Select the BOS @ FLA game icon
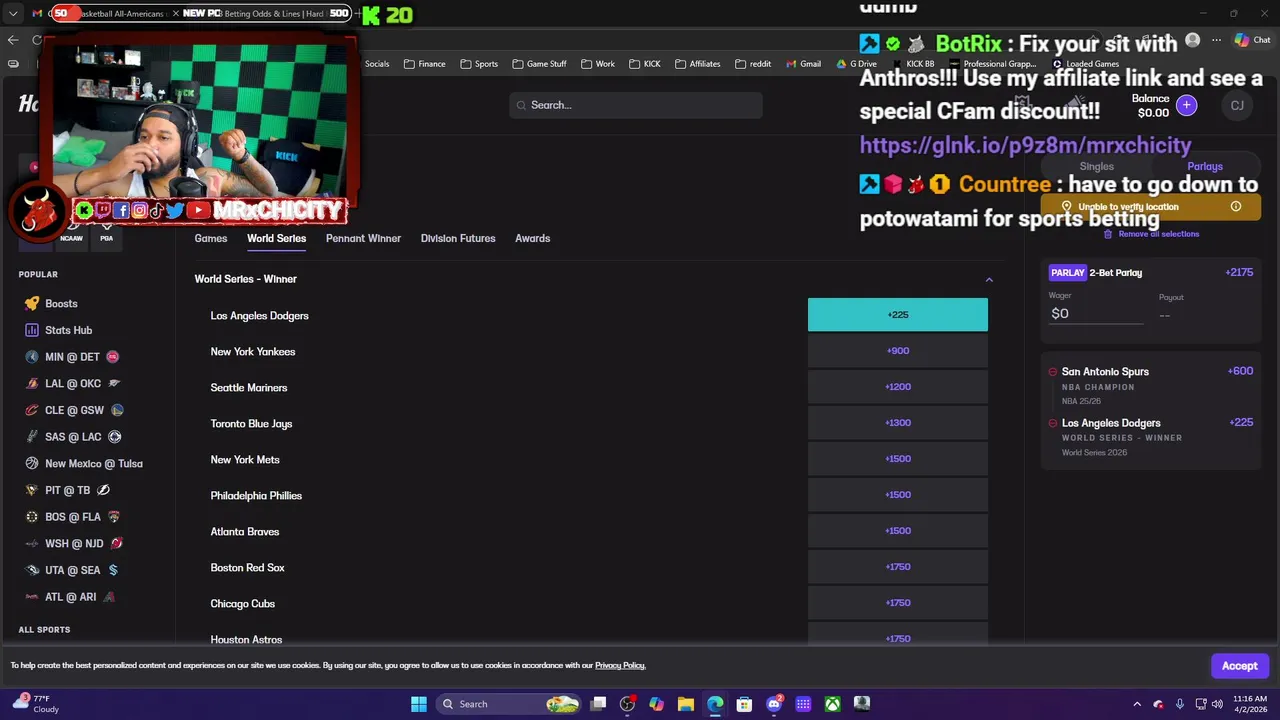The image size is (1280, 720). click(x=32, y=517)
